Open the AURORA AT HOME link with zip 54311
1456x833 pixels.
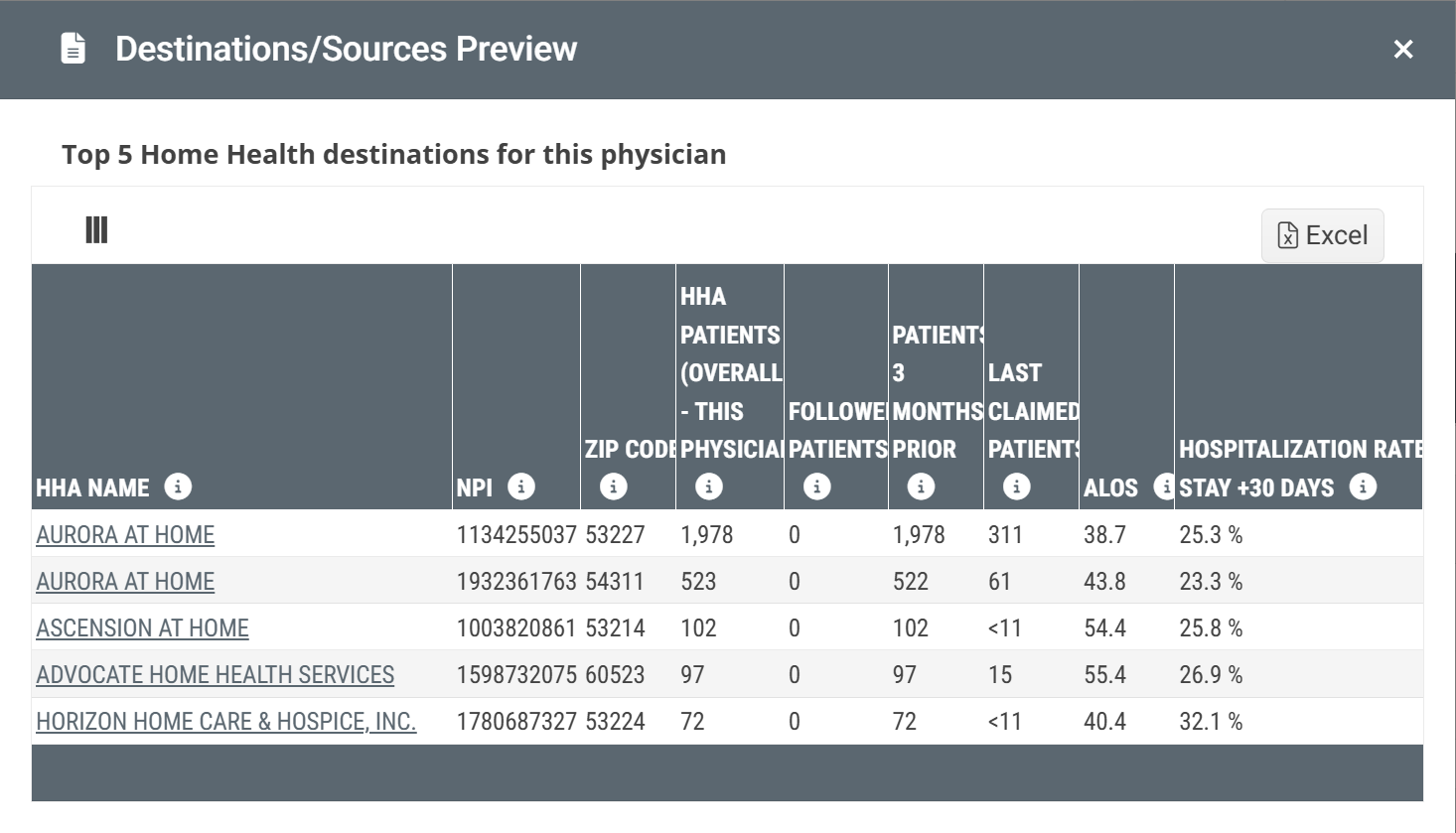click(x=125, y=581)
